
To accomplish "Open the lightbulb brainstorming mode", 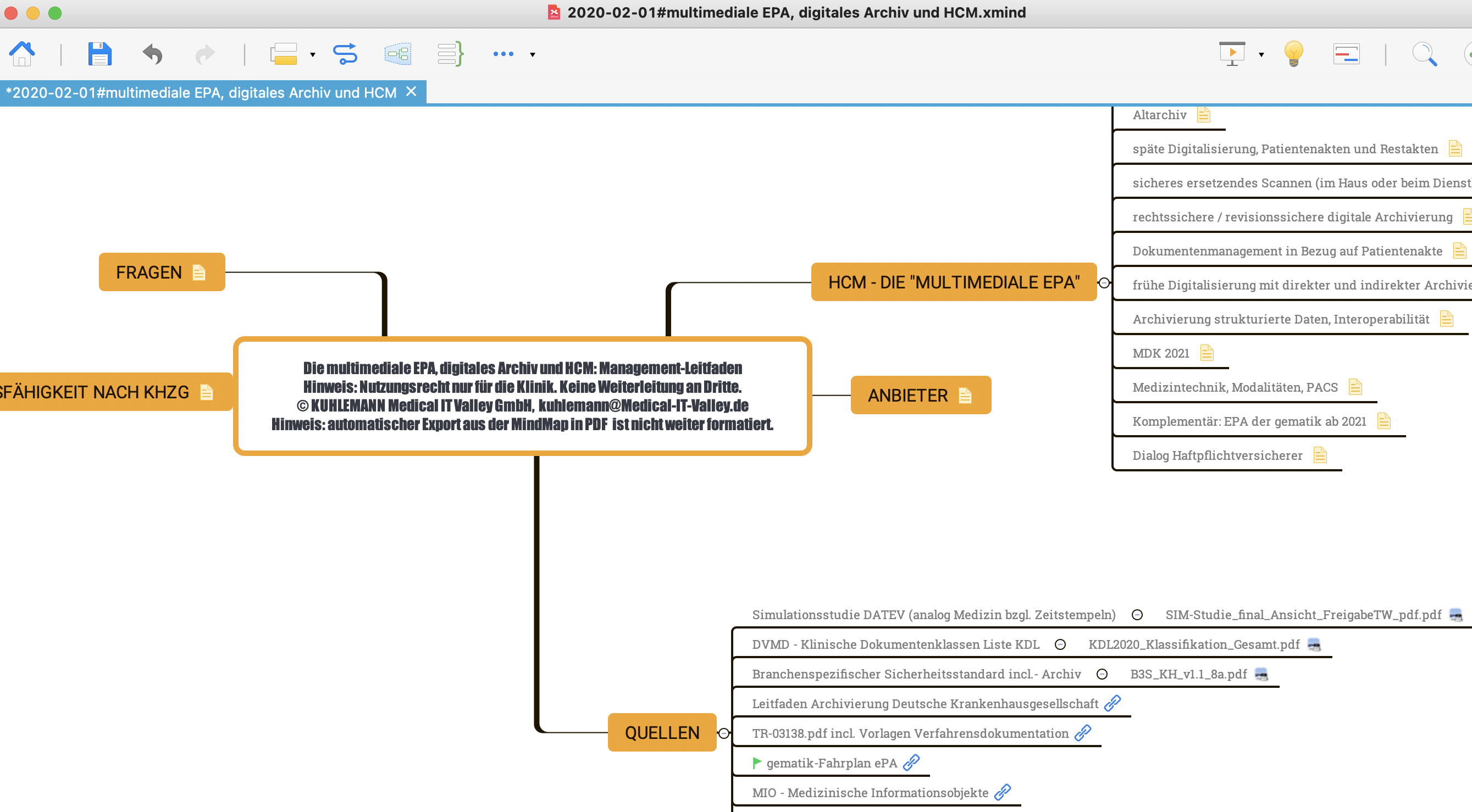I will (x=1294, y=54).
